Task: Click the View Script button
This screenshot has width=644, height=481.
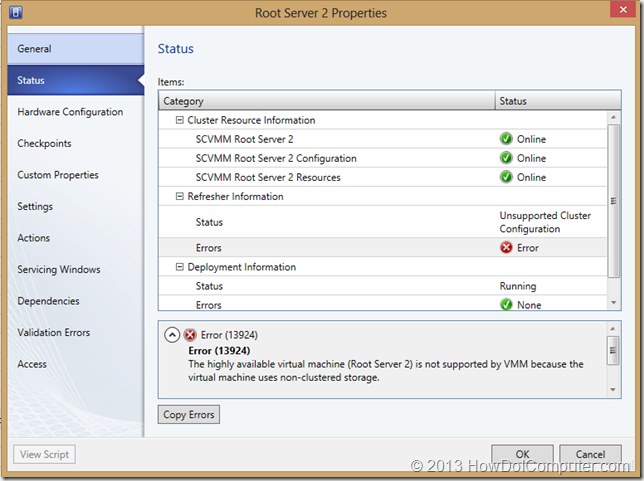Action: pyautogui.click(x=44, y=454)
